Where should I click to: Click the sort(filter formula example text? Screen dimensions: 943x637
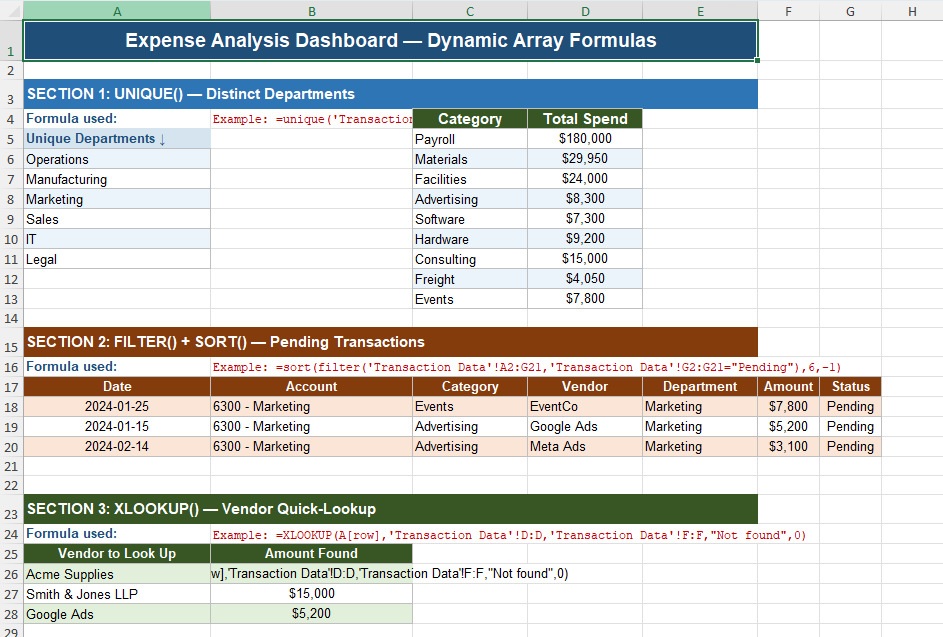point(526,367)
